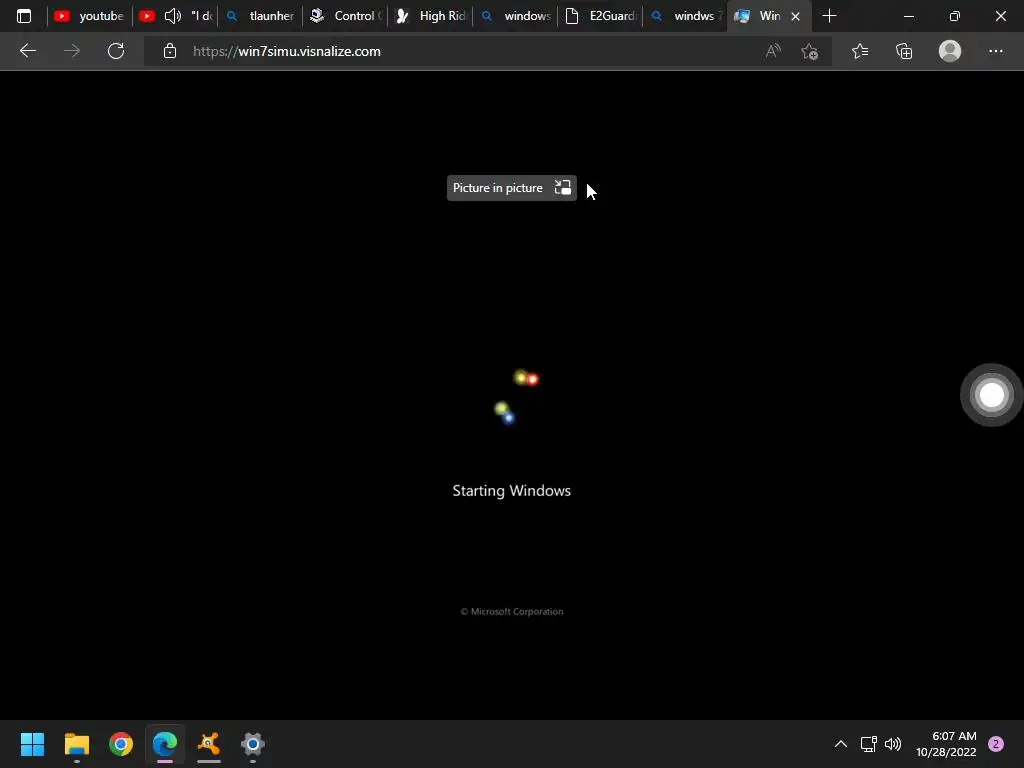Click the round floating assist button
Viewport: 1024px width, 768px height.
point(991,394)
